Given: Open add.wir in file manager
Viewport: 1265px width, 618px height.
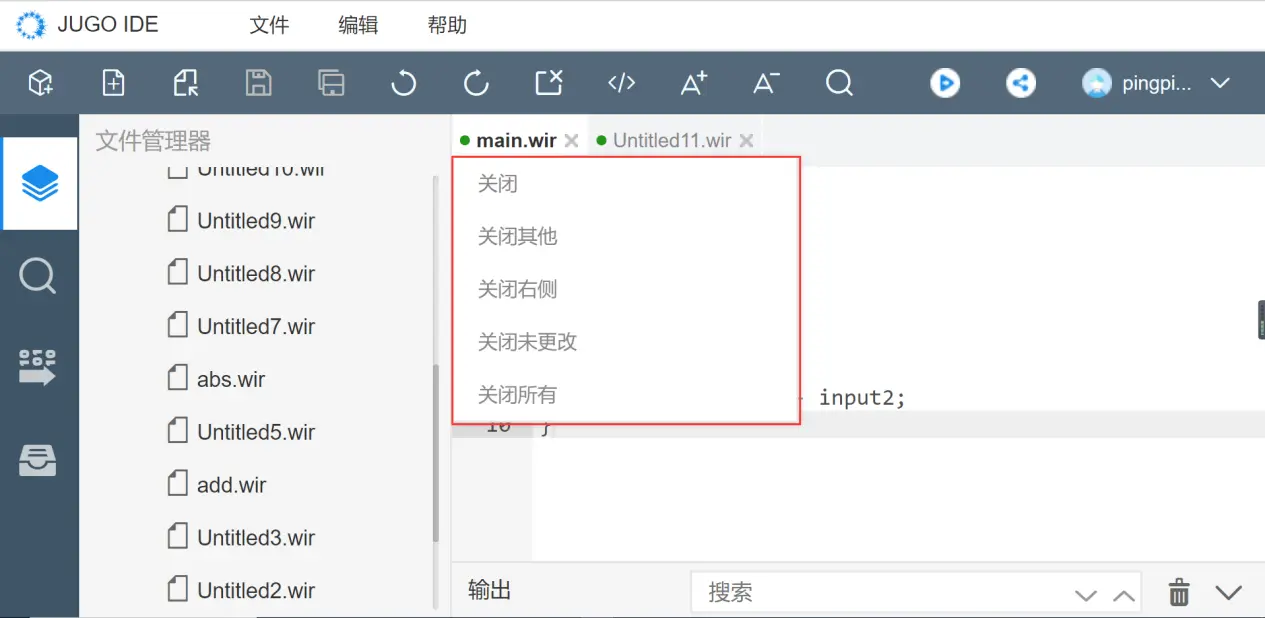Looking at the screenshot, I should coord(232,486).
